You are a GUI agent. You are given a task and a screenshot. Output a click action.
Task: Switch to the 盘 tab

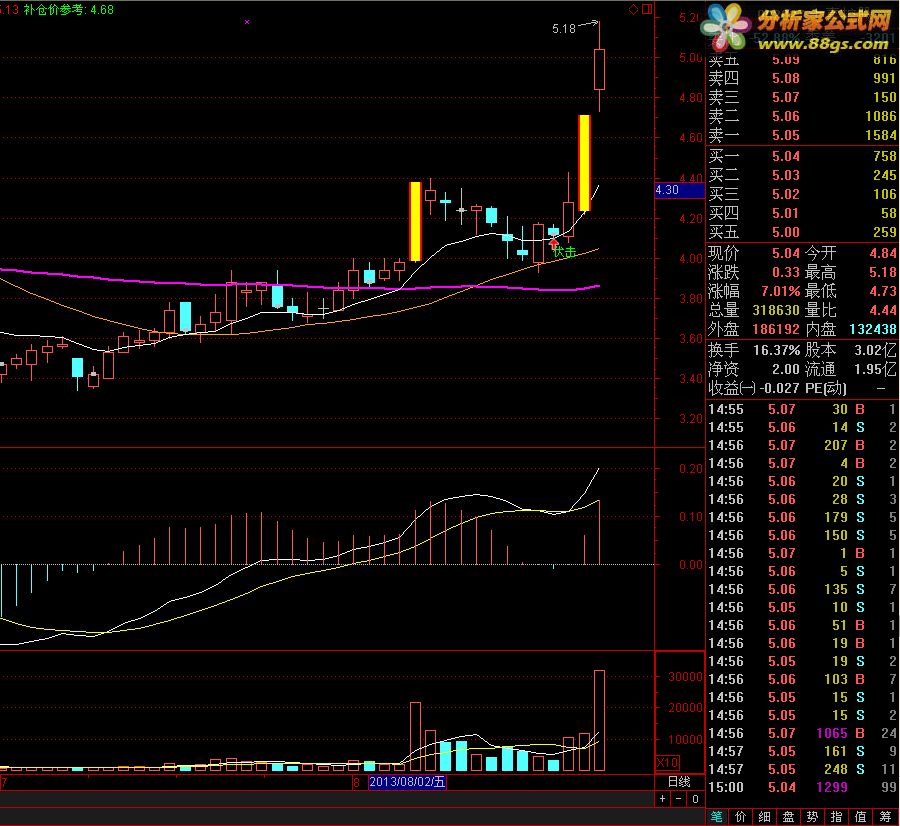[789, 816]
